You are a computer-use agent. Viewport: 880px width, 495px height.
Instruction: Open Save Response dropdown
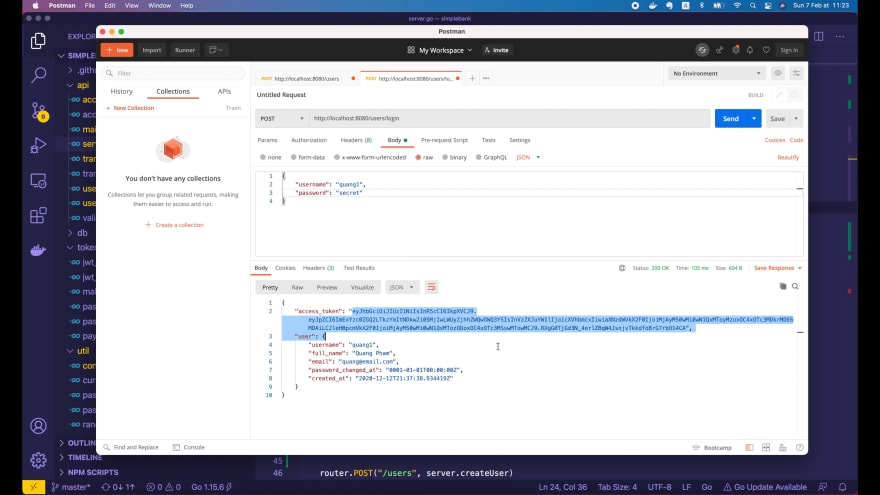pyautogui.click(x=778, y=268)
